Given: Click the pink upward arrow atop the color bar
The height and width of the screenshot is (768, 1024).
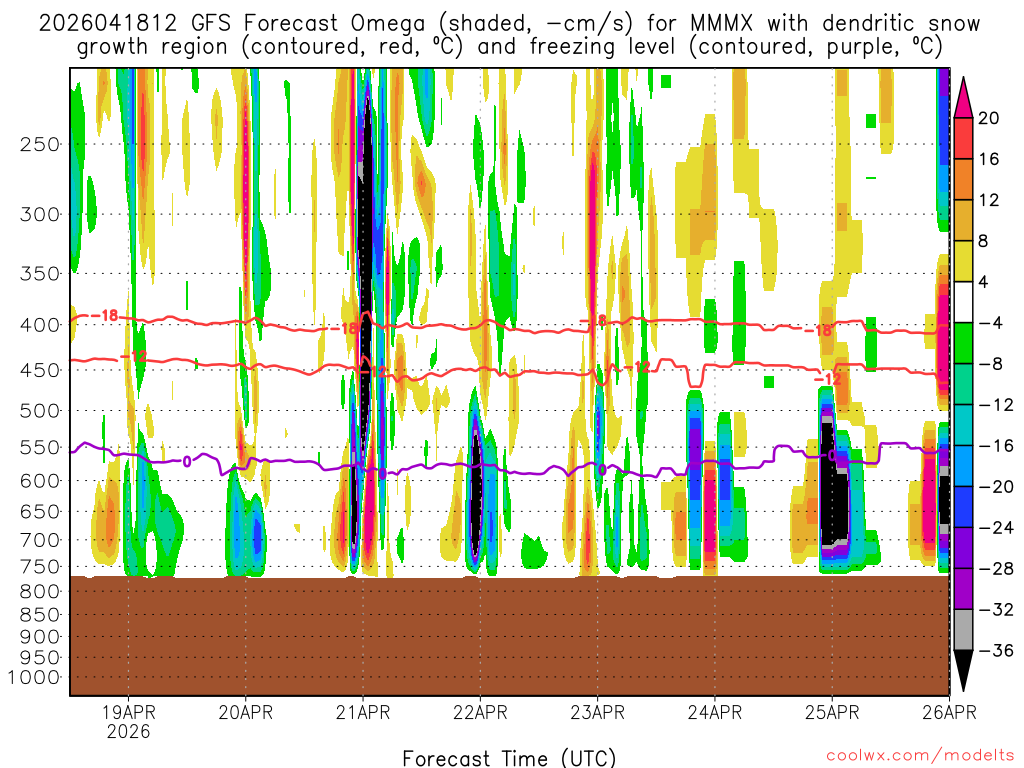Looking at the screenshot, I should point(964,96).
